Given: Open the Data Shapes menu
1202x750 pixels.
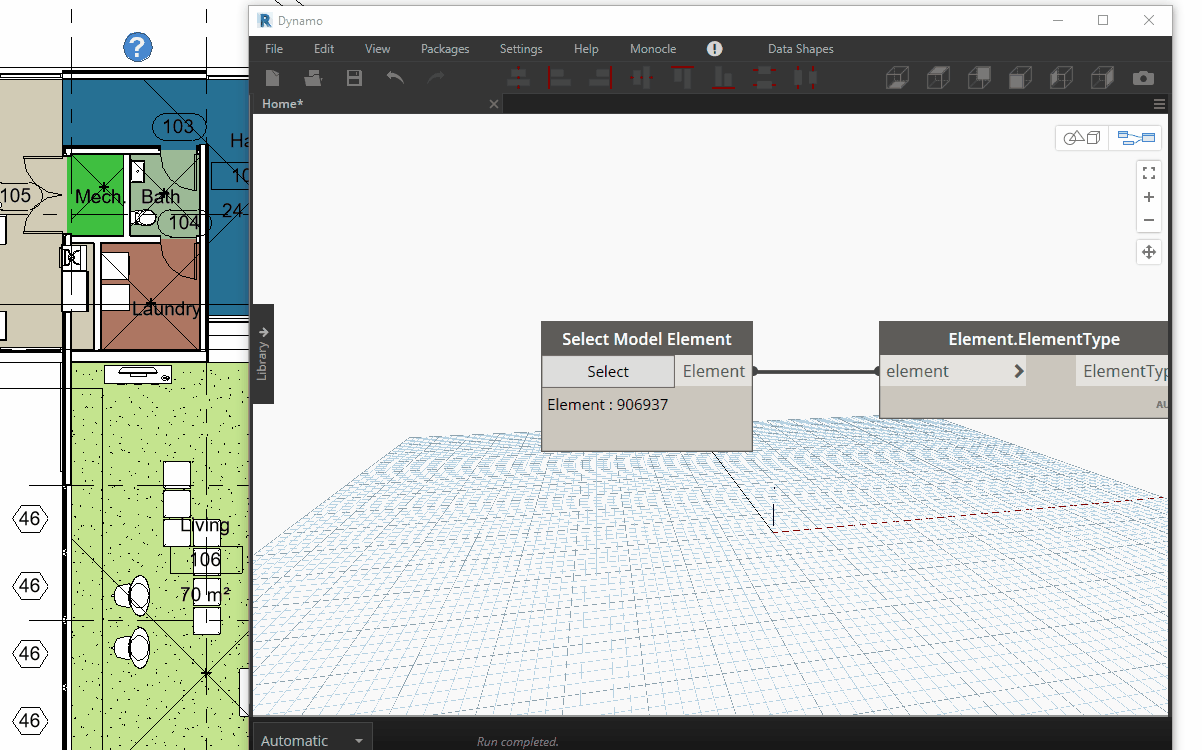Looking at the screenshot, I should (x=800, y=49).
